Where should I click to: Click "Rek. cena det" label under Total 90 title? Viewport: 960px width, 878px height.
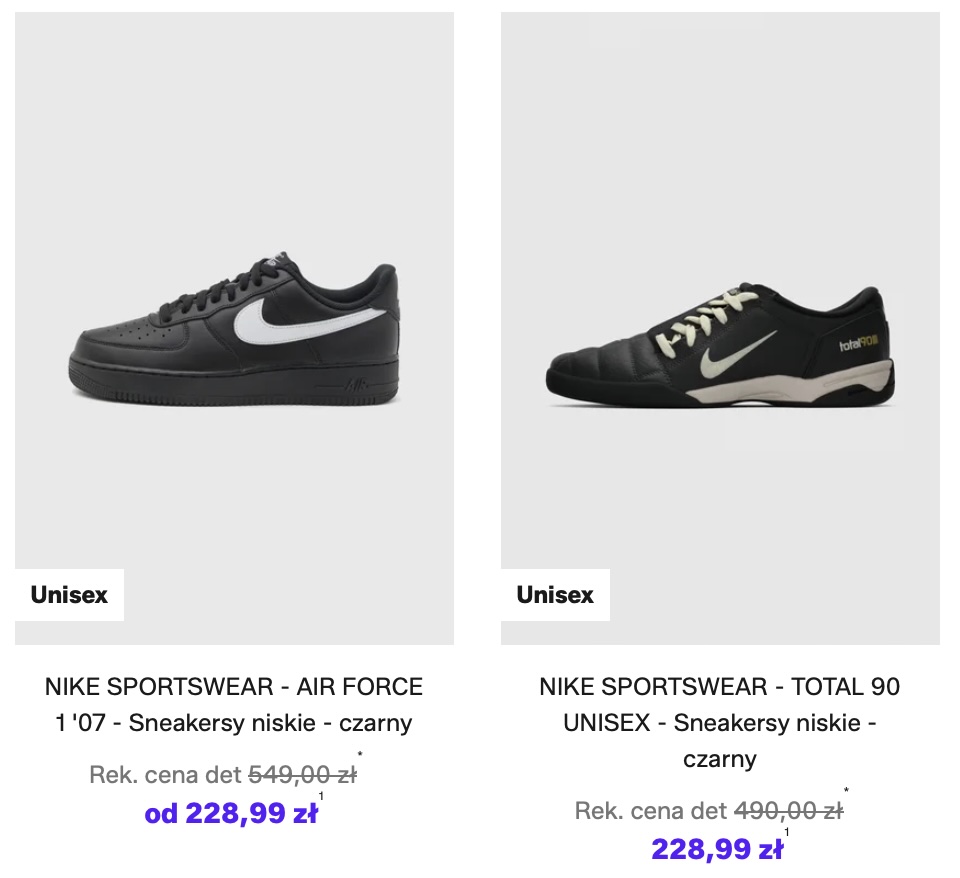pyautogui.click(x=651, y=811)
